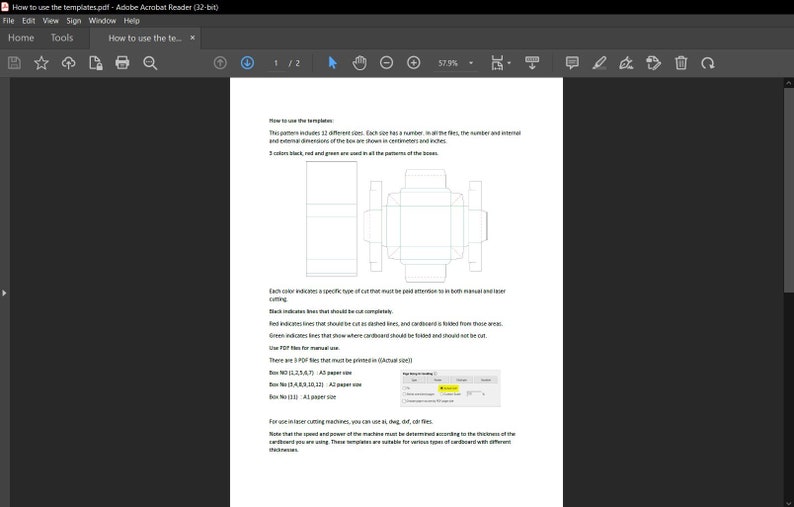This screenshot has width=794, height=507.
Task: Expand the left navigation pane arrow
Action: (x=4, y=293)
